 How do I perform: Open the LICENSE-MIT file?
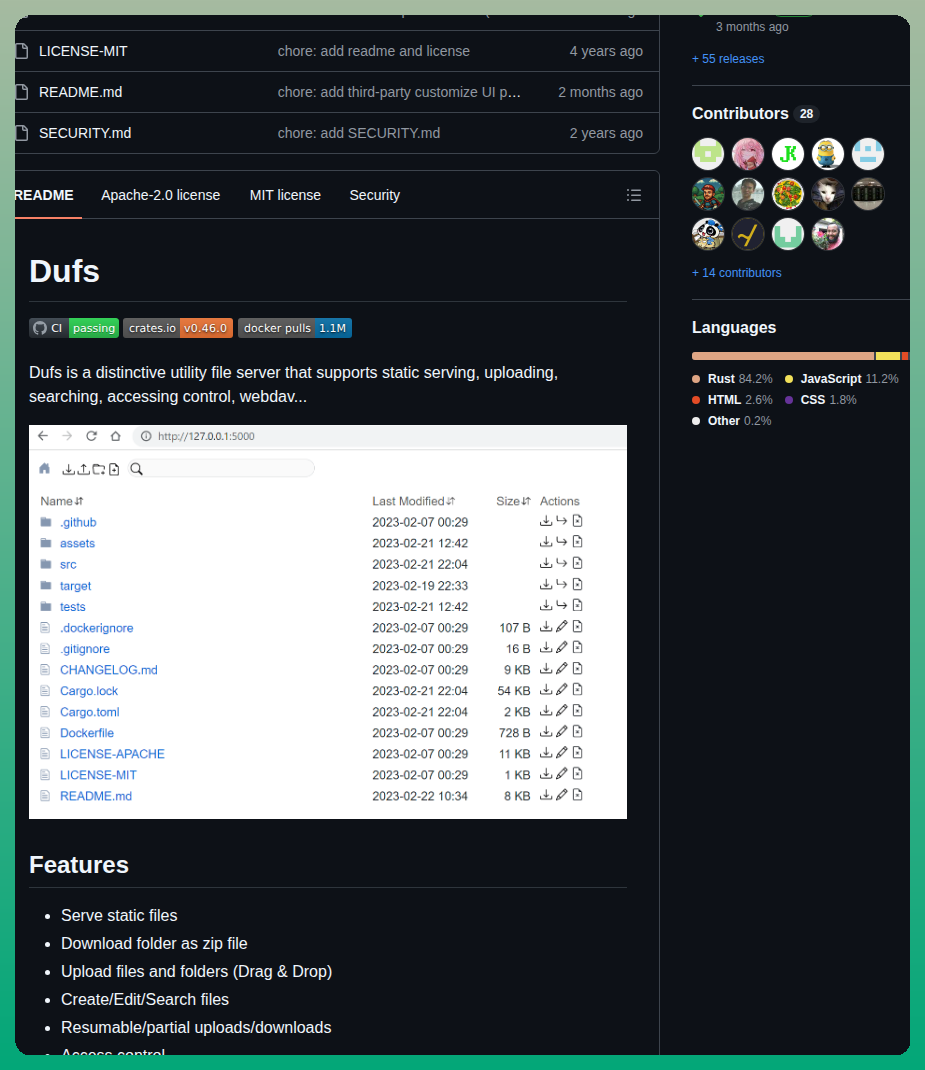click(x=83, y=51)
